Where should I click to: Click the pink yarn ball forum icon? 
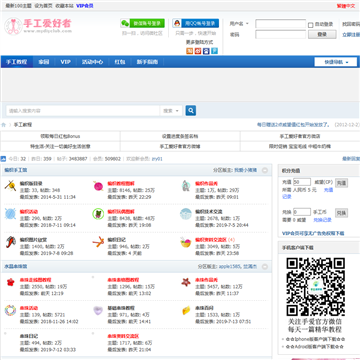(x=98, y=186)
